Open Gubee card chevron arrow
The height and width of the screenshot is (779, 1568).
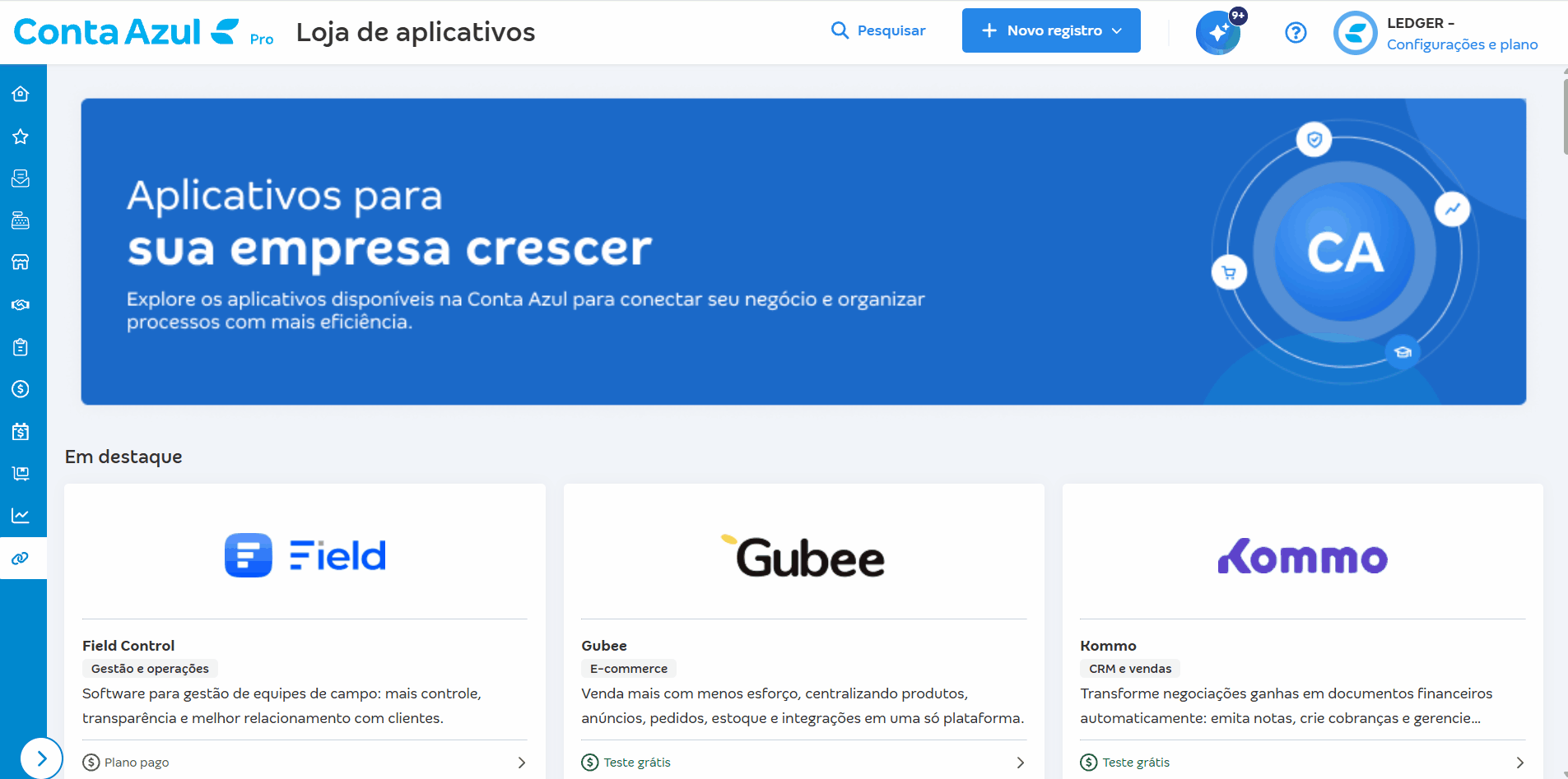click(x=1020, y=763)
